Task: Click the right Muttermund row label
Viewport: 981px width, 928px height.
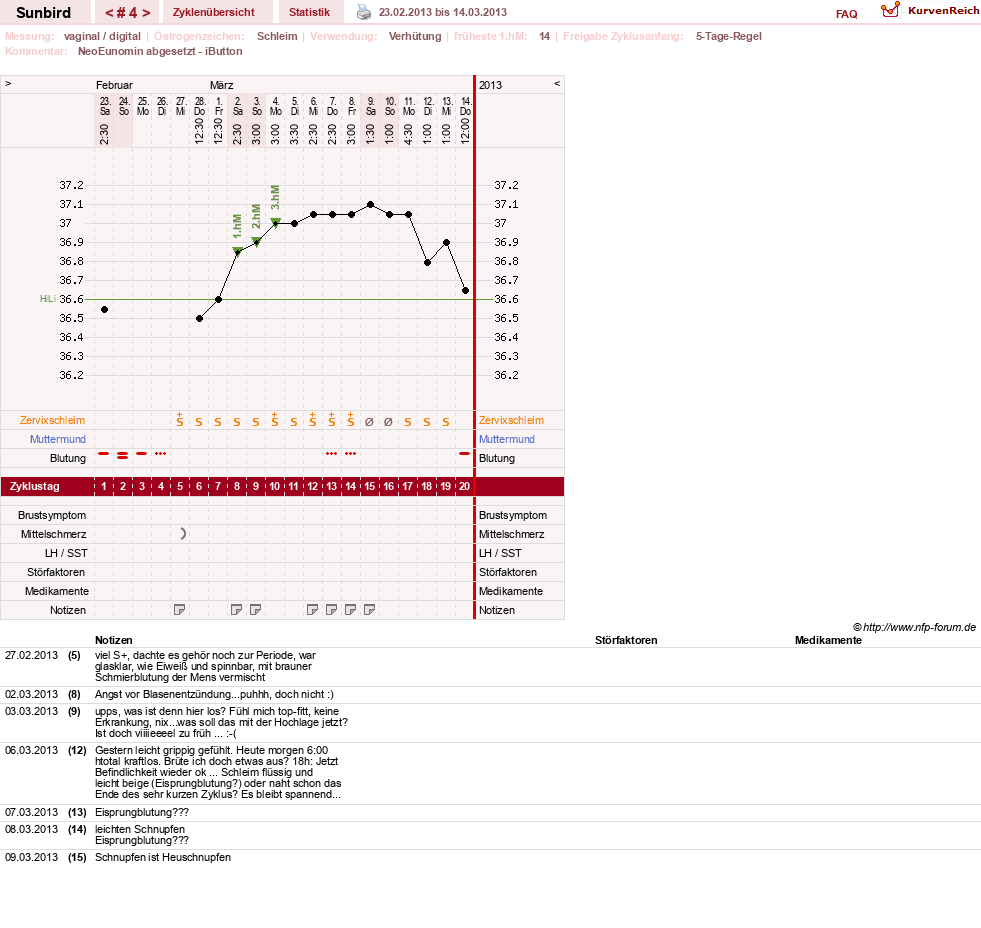Action: [507, 439]
